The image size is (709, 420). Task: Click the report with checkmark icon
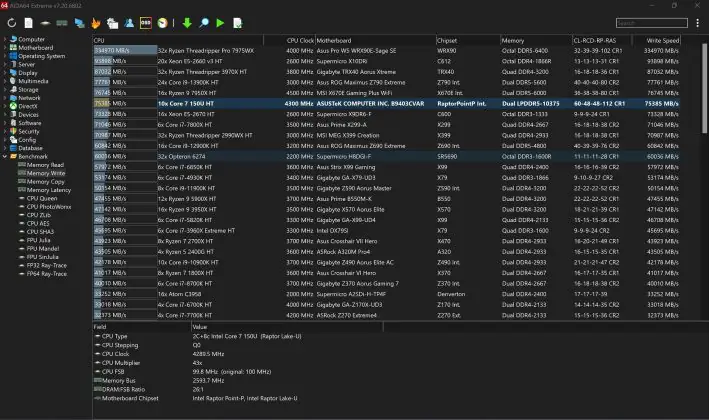[x=237, y=23]
